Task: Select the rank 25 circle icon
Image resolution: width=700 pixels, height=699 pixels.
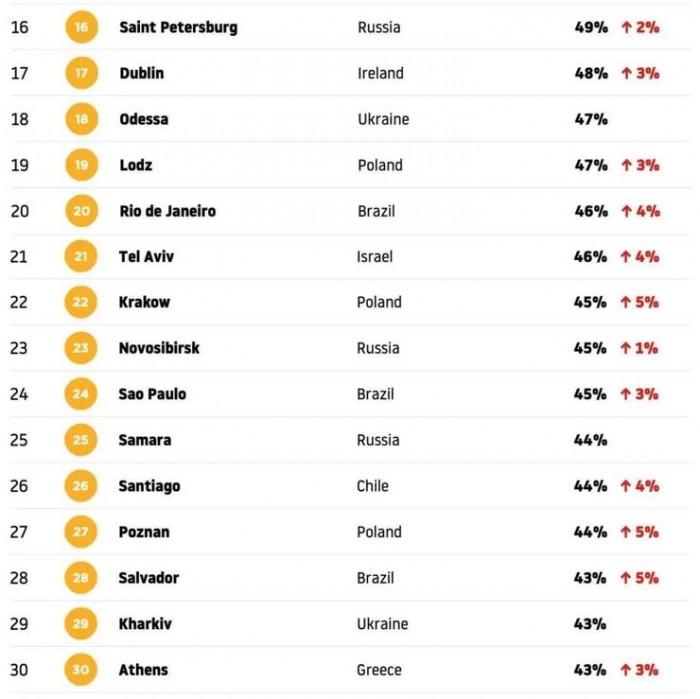Action: (x=81, y=440)
